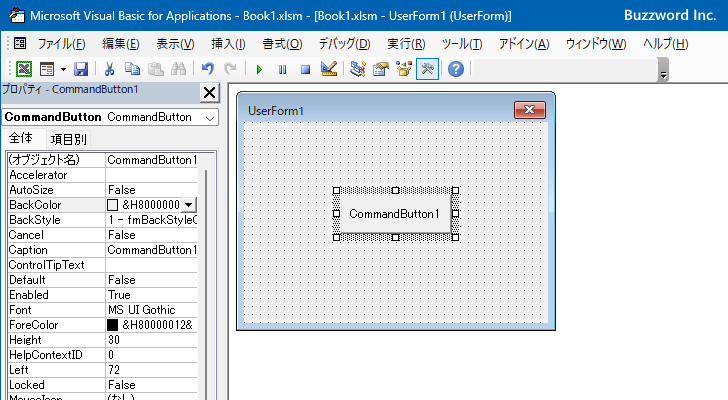
Task: Click the Save Book1 floppy disk icon
Action: coord(81,69)
